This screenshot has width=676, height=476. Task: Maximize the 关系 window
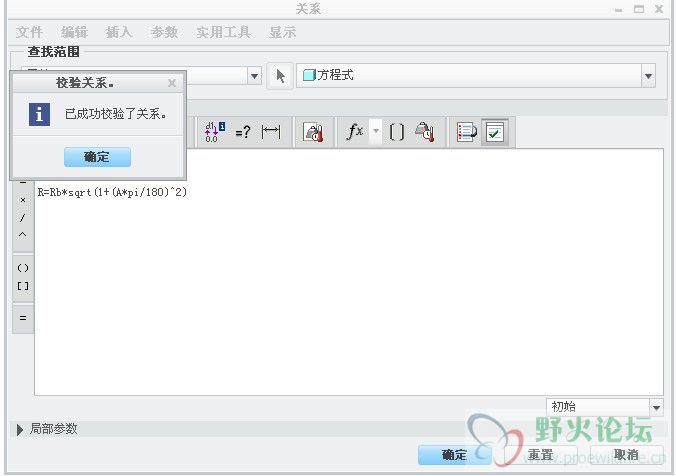pos(638,9)
